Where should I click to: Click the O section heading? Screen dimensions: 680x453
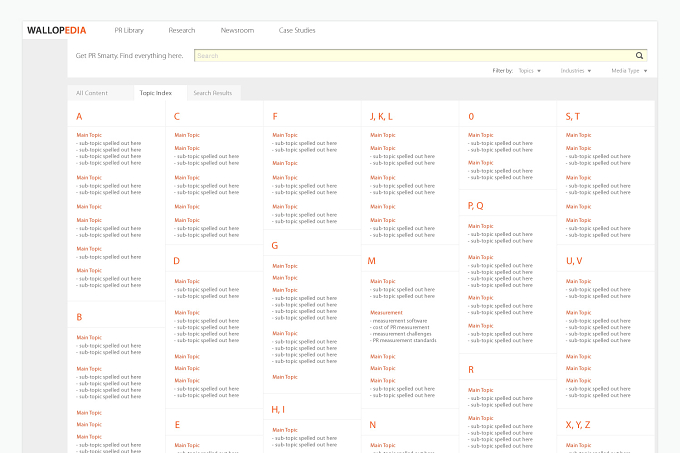pyautogui.click(x=471, y=116)
